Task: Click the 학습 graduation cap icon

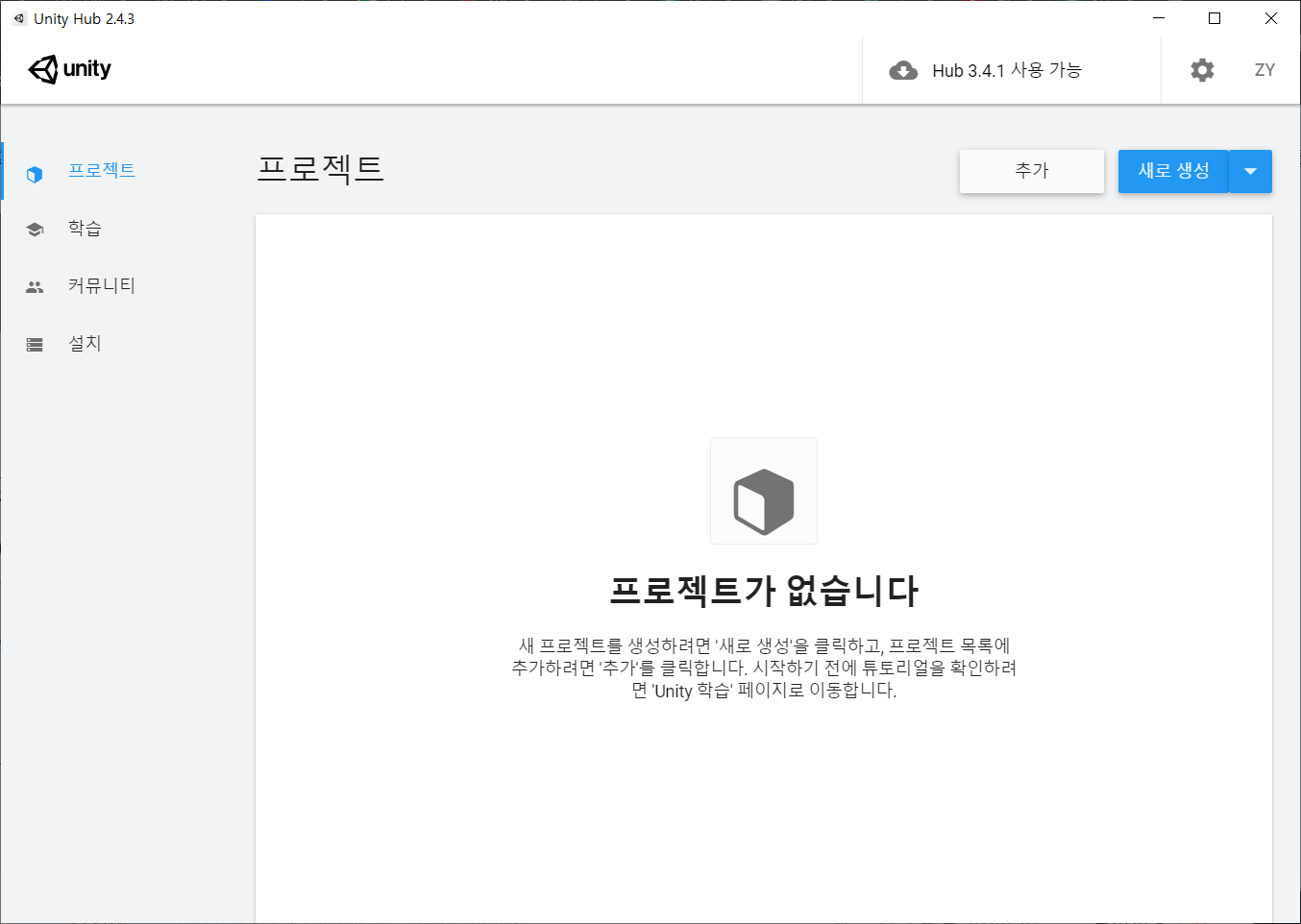Action: (35, 230)
